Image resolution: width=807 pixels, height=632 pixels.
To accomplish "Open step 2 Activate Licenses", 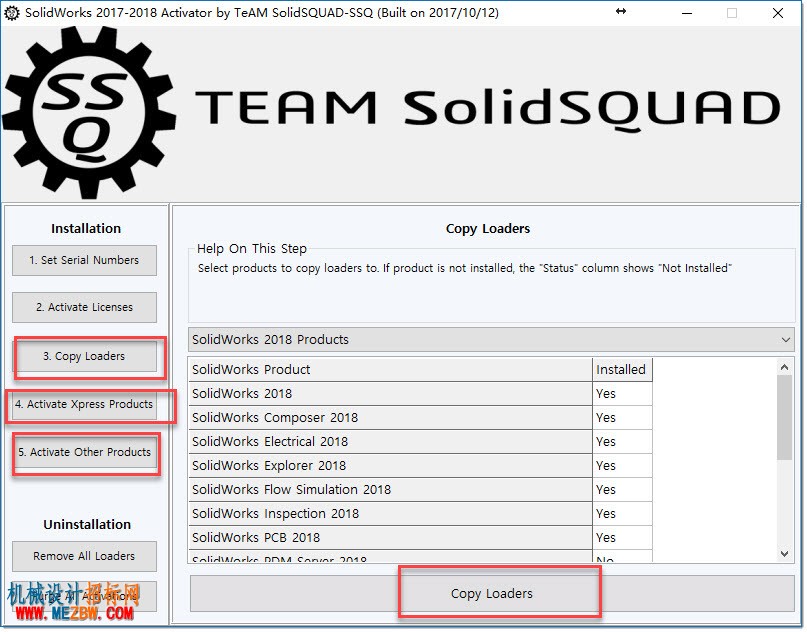I will (84, 307).
